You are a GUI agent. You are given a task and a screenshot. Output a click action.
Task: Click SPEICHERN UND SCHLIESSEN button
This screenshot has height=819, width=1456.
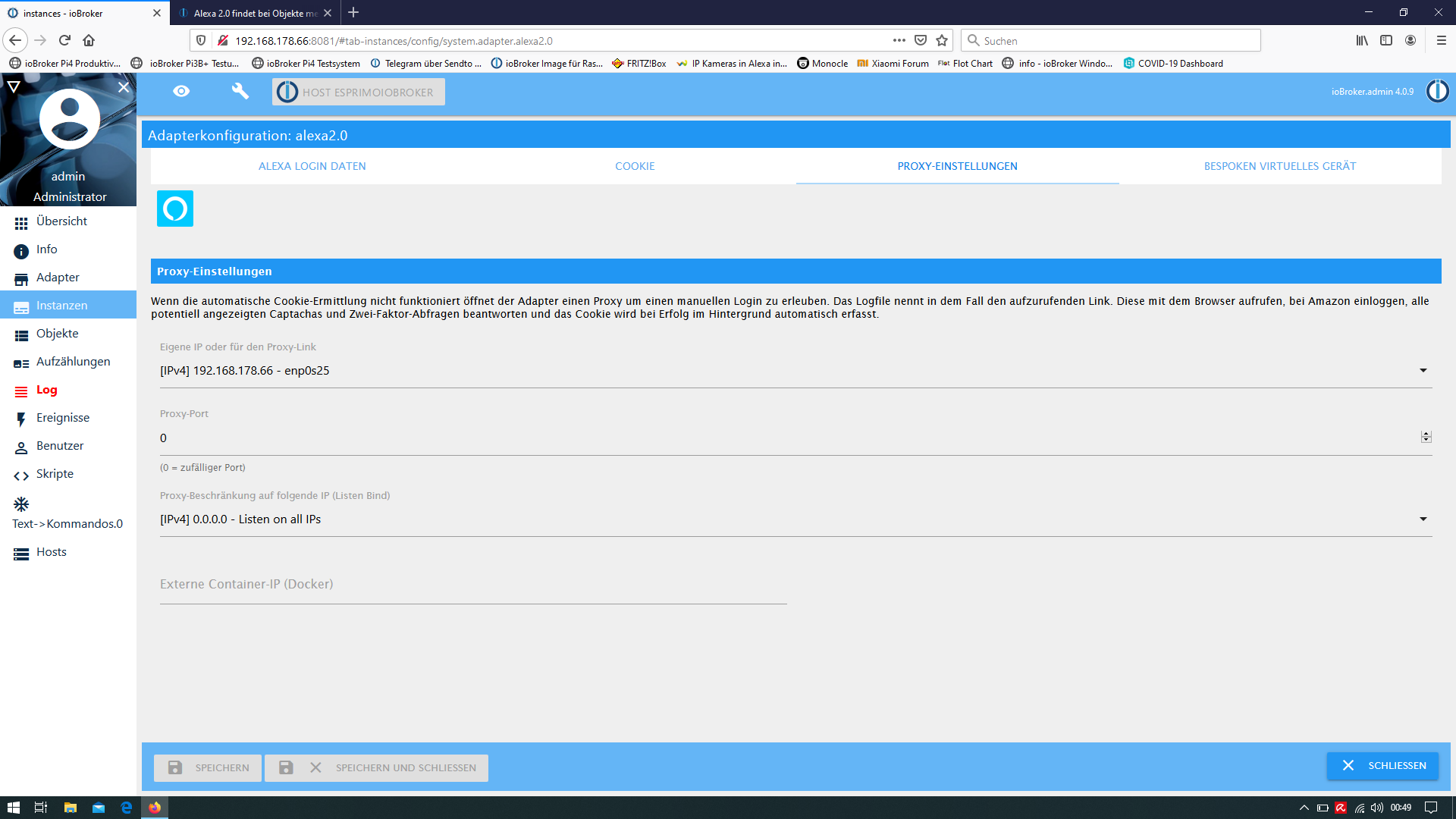point(377,767)
